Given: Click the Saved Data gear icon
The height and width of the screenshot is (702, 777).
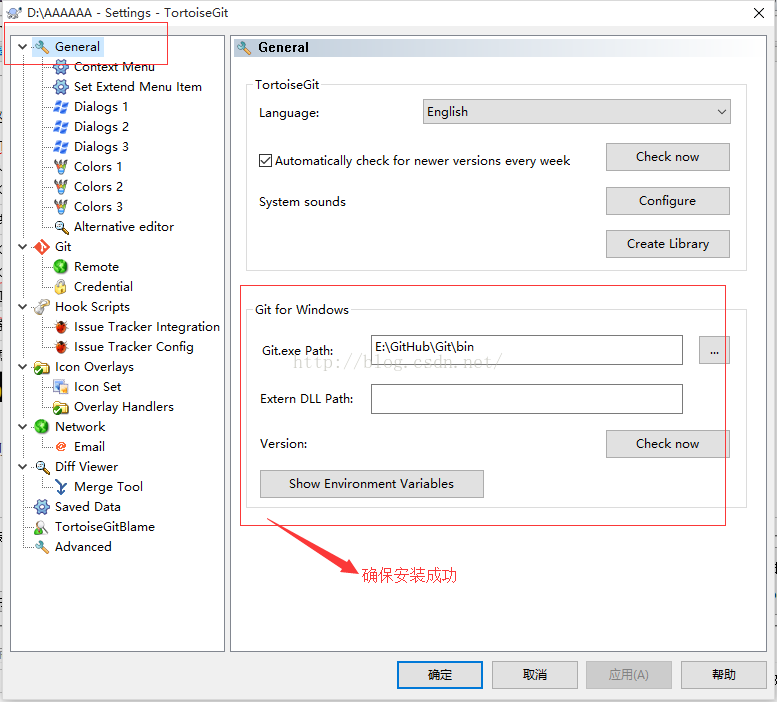Looking at the screenshot, I should (42, 507).
